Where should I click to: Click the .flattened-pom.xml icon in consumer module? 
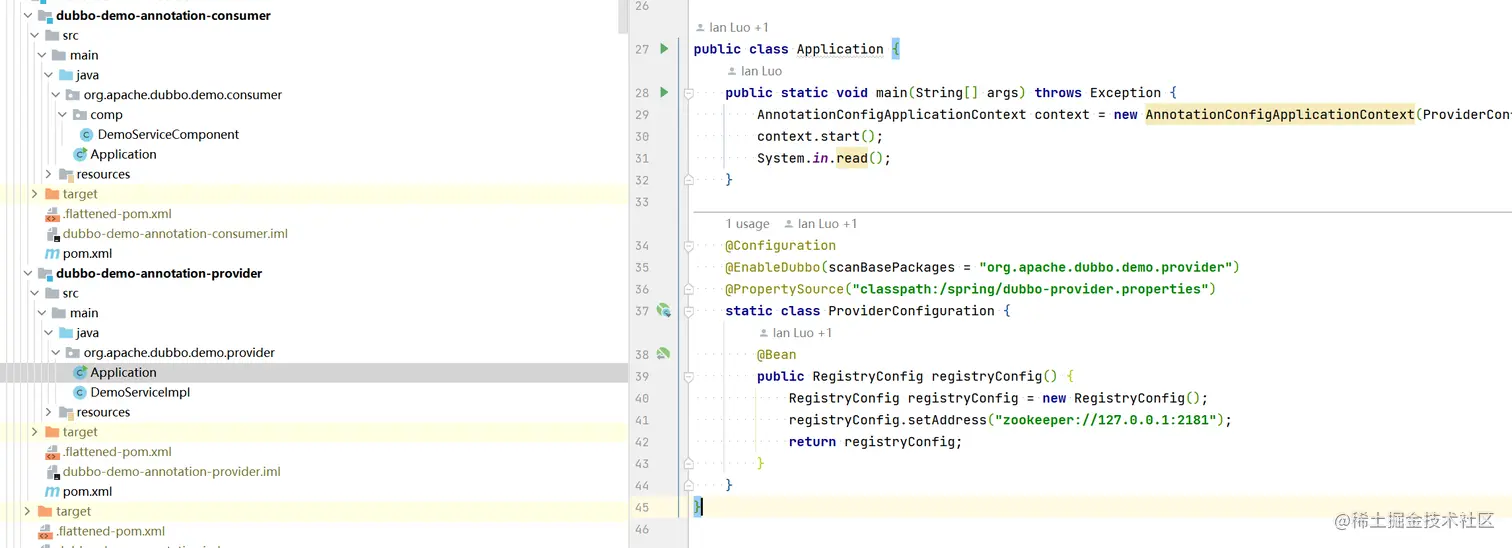tap(53, 214)
